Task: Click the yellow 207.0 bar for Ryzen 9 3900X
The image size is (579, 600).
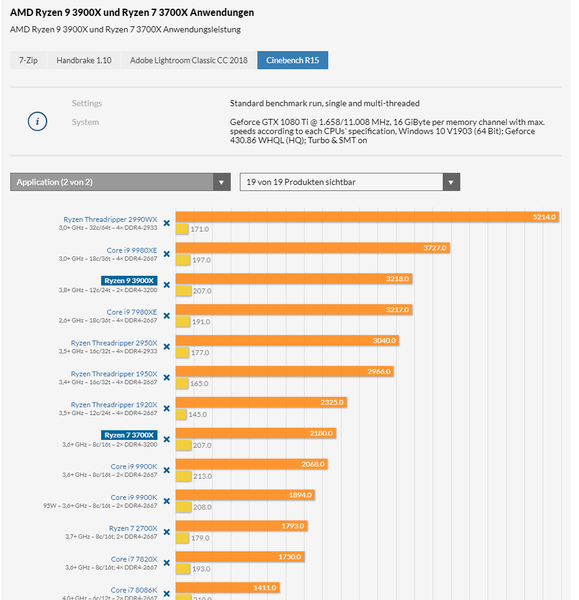Action: point(183,291)
